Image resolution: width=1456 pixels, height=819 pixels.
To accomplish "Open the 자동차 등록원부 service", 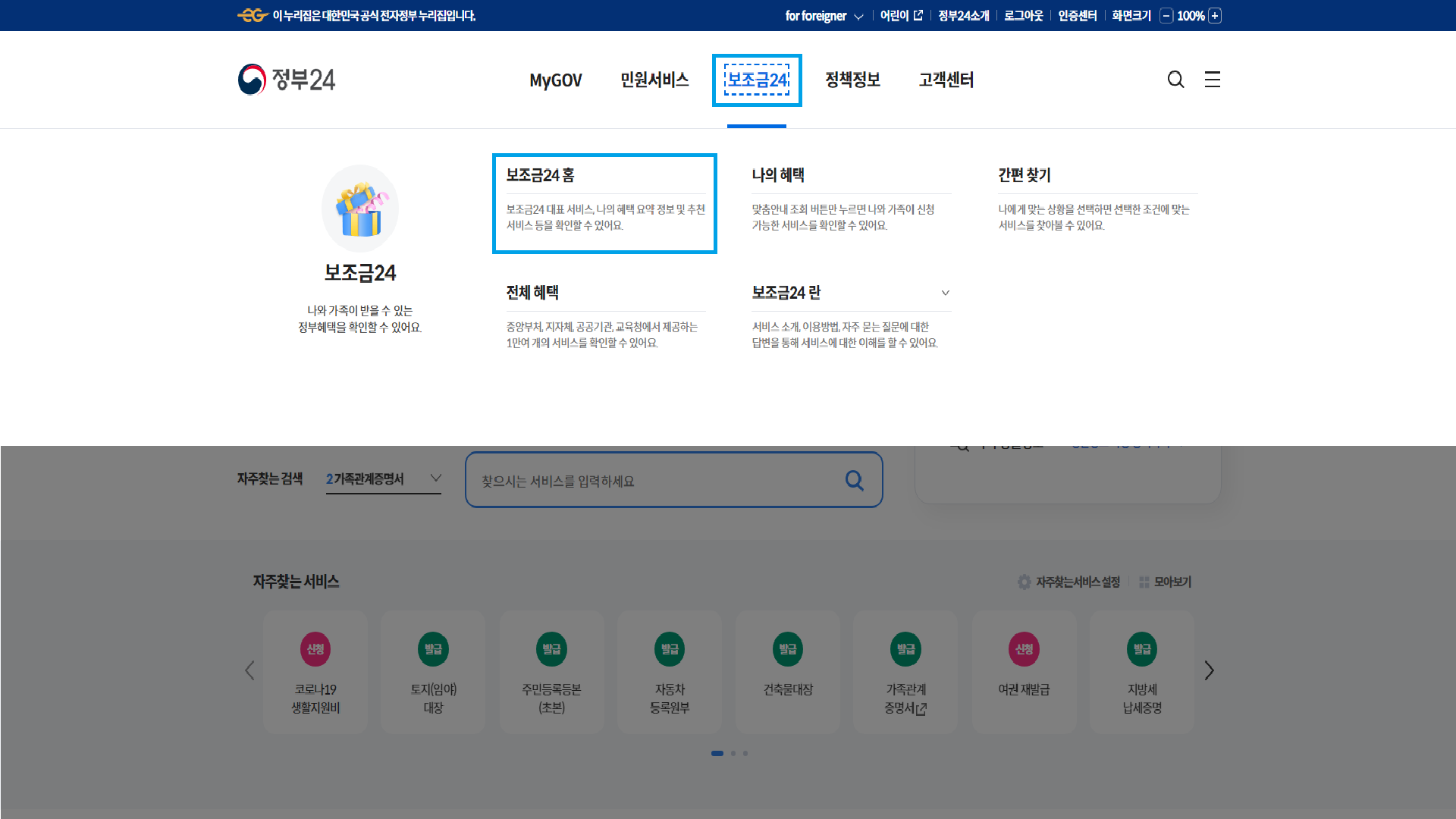I will [x=670, y=672].
